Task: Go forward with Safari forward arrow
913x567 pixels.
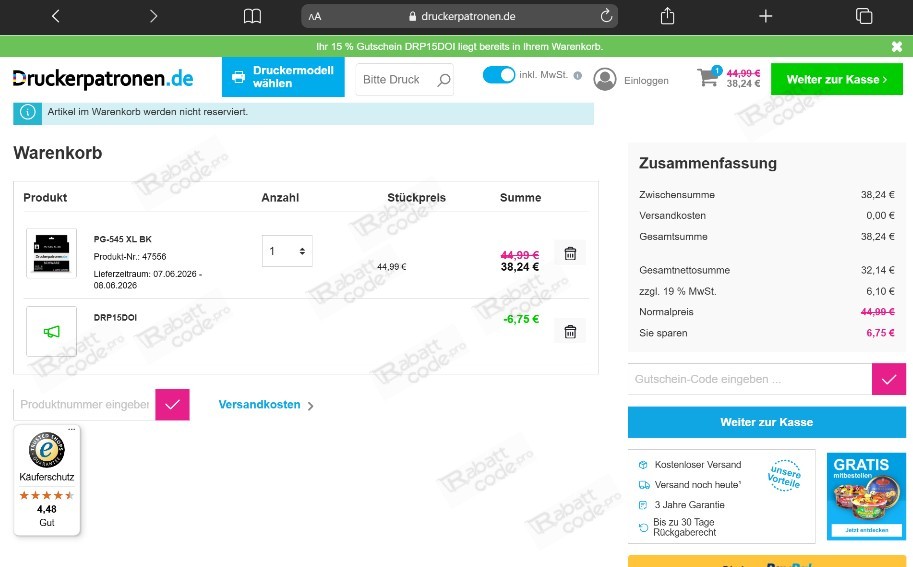Action: coord(153,16)
